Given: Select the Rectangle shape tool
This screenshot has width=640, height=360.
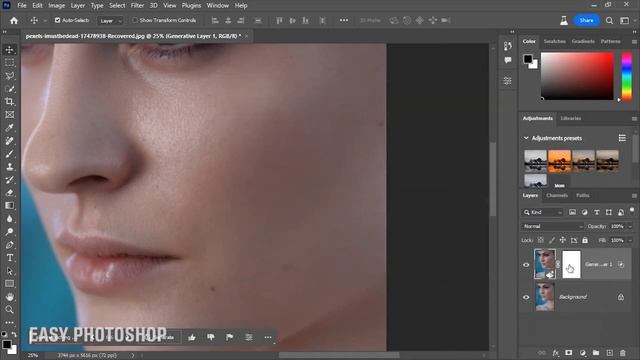Looking at the screenshot, I should click(x=9, y=284).
